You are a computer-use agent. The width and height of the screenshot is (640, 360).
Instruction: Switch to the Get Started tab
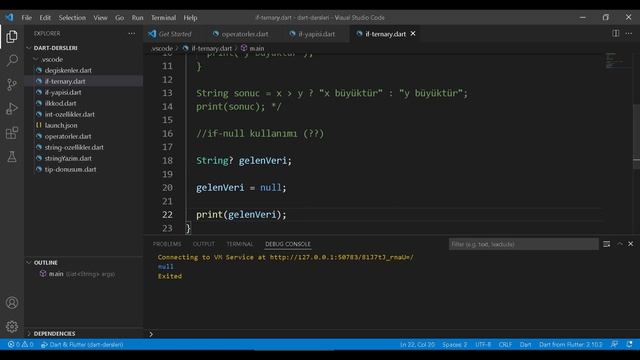tap(176, 34)
